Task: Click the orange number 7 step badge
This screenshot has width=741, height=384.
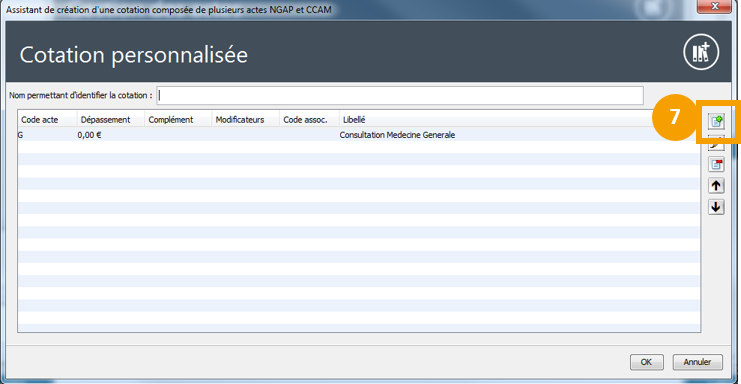Action: click(675, 117)
